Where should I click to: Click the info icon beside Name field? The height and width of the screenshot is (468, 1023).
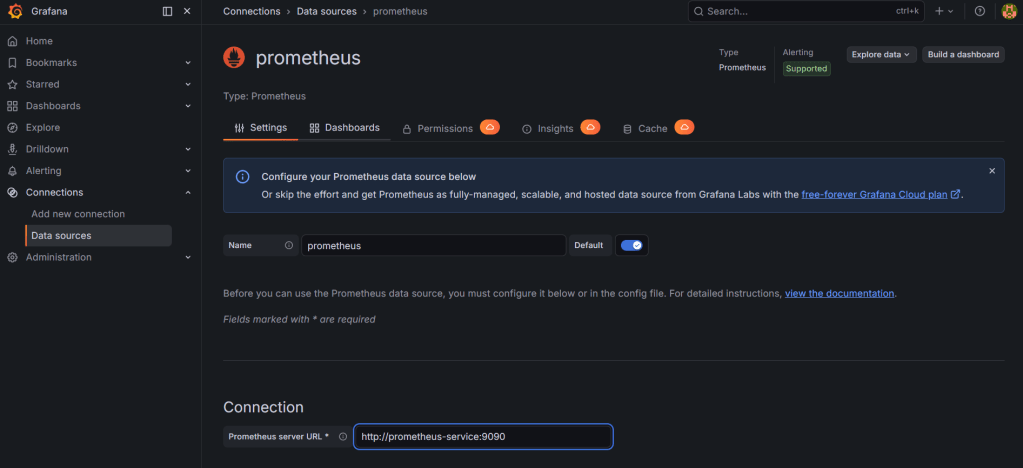(289, 245)
